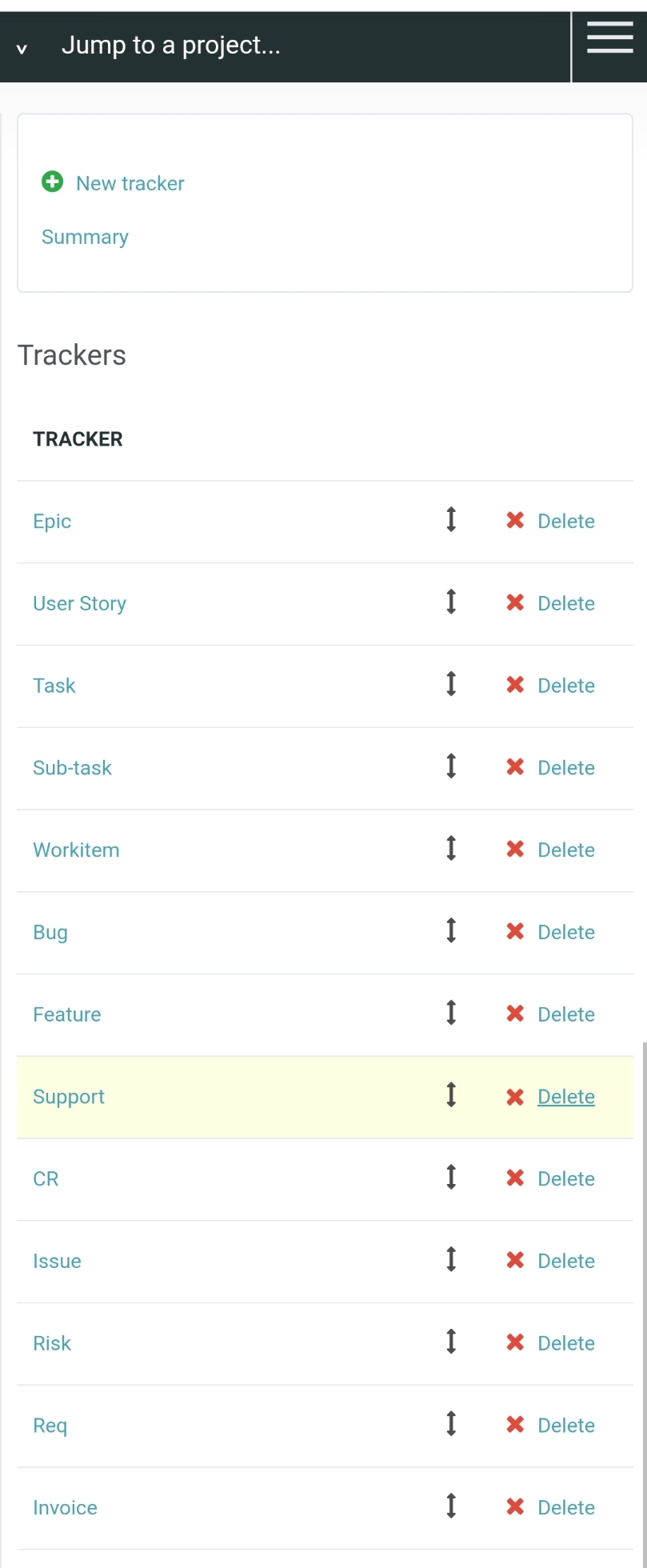
Task: Open the Summary link
Action: (x=85, y=237)
